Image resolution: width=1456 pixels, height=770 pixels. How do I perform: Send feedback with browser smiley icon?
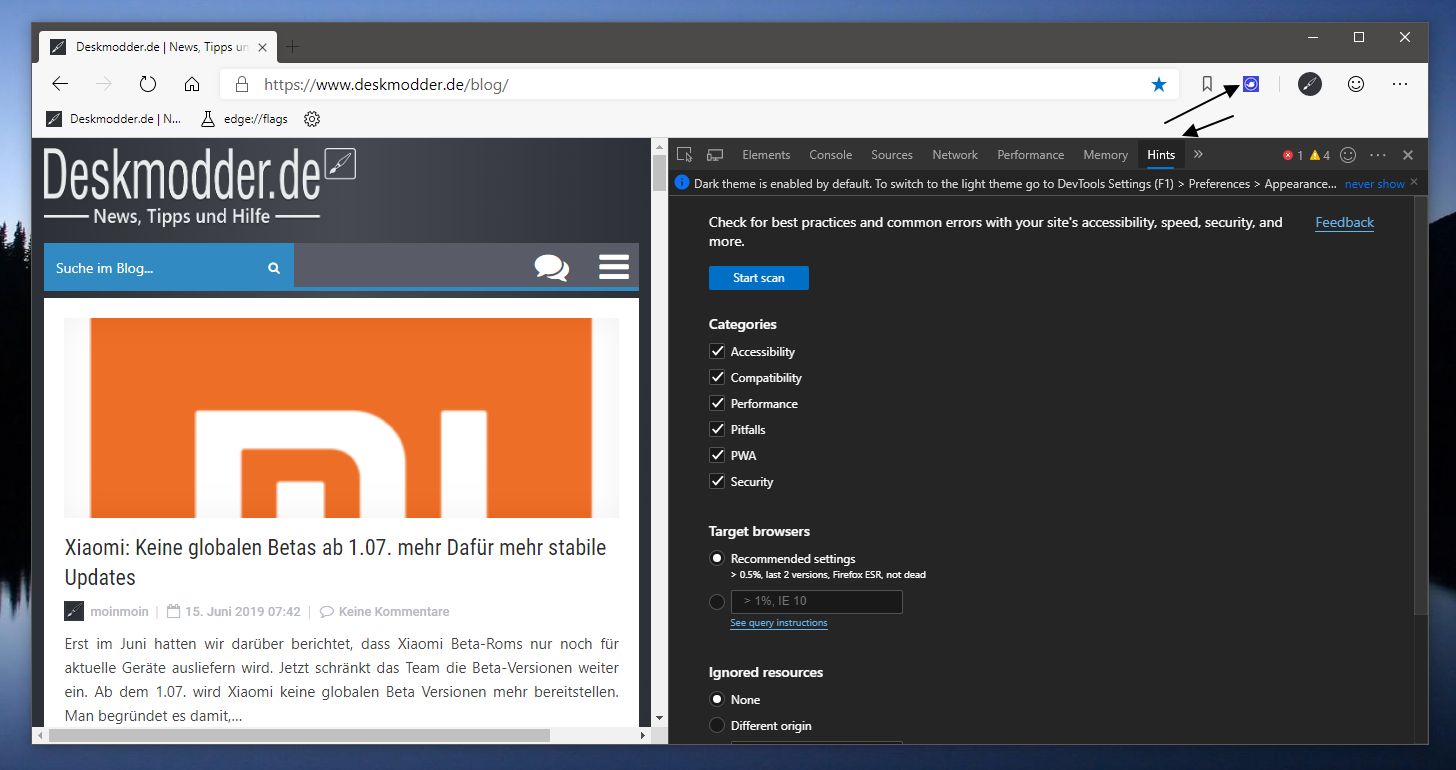click(x=1356, y=84)
